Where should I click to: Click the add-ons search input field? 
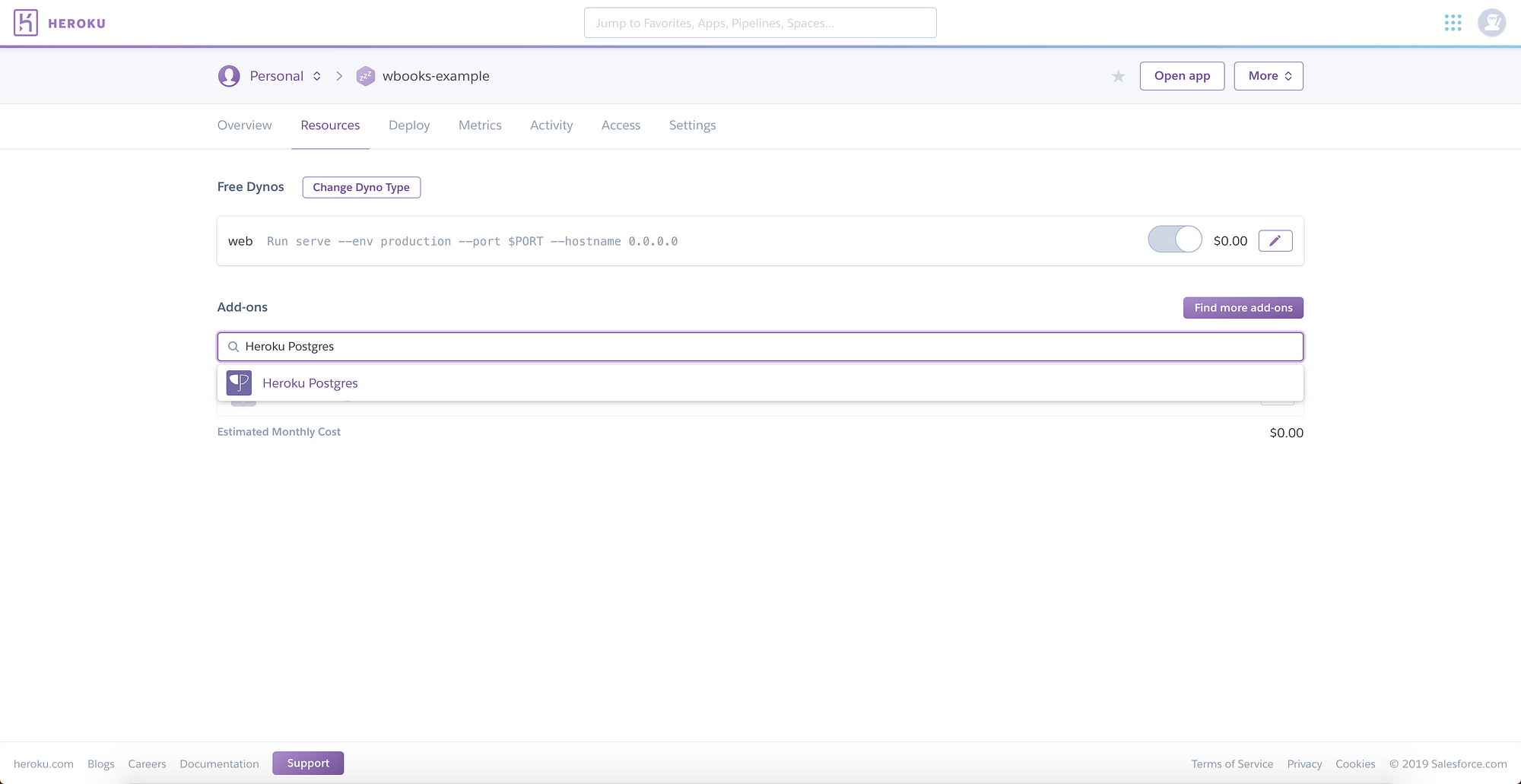coord(760,347)
